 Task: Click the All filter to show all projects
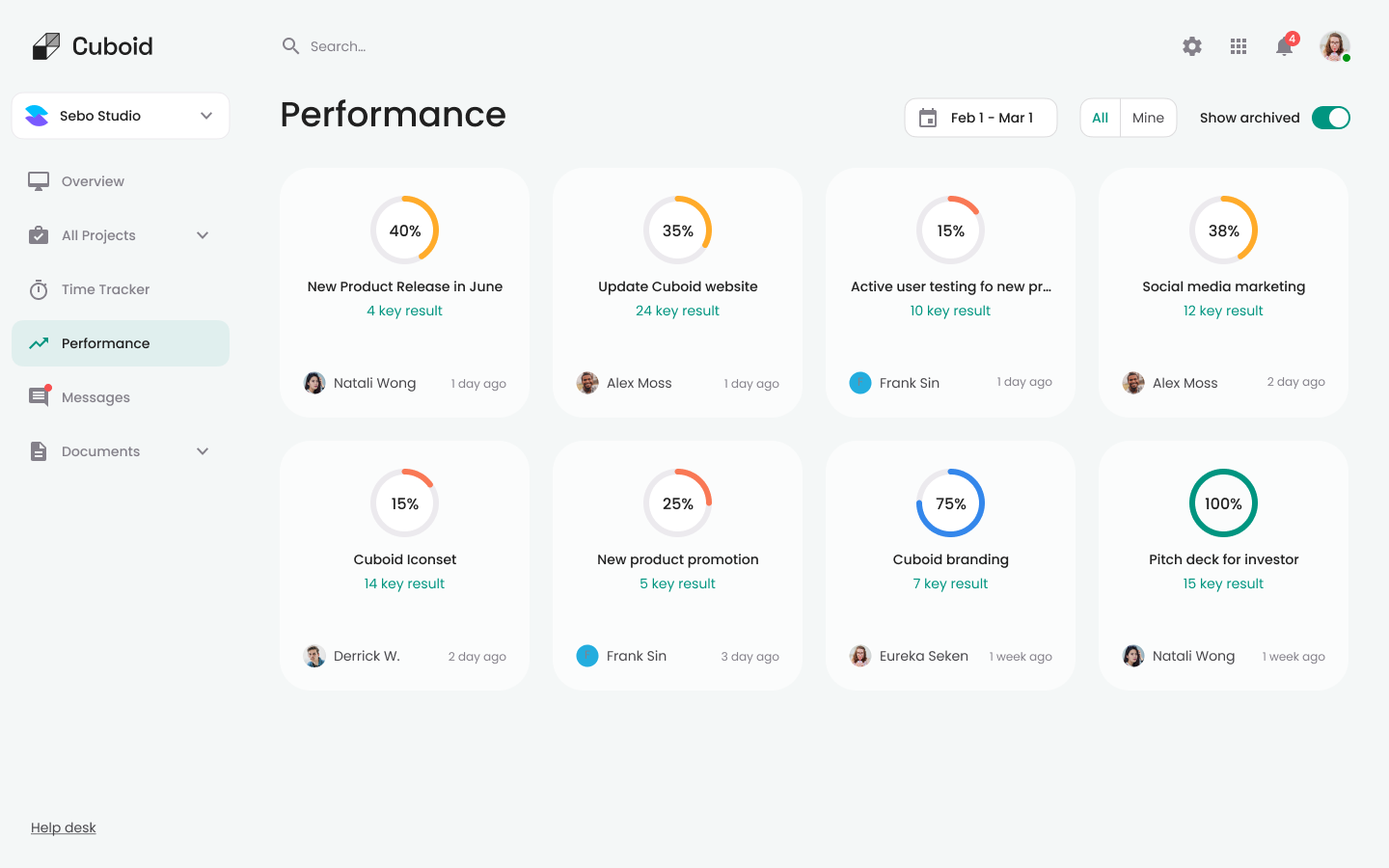click(x=1100, y=117)
